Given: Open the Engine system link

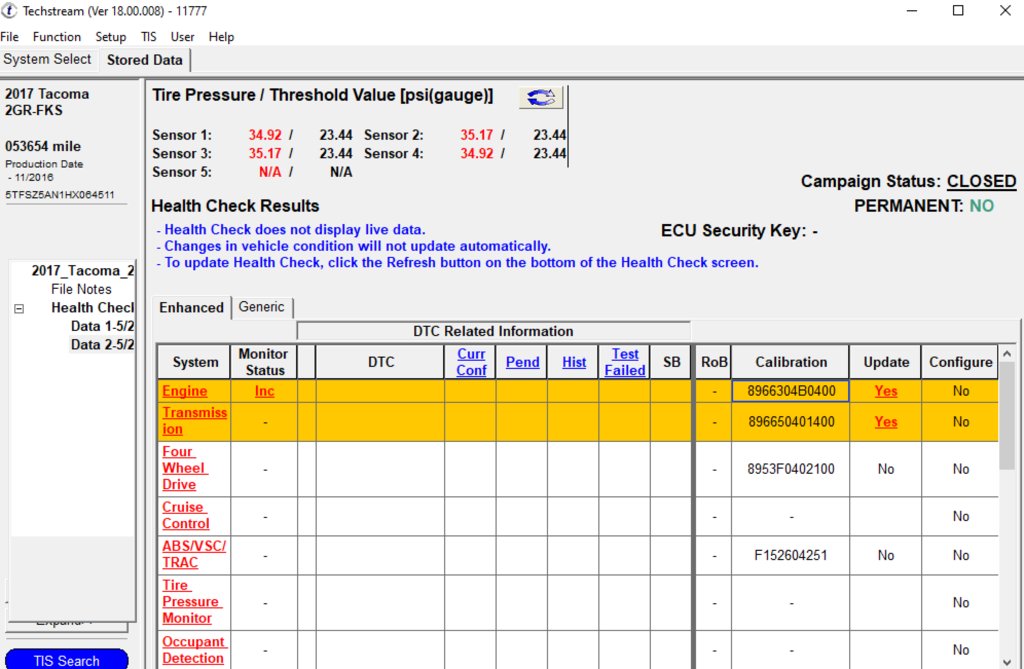Looking at the screenshot, I should [x=185, y=391].
